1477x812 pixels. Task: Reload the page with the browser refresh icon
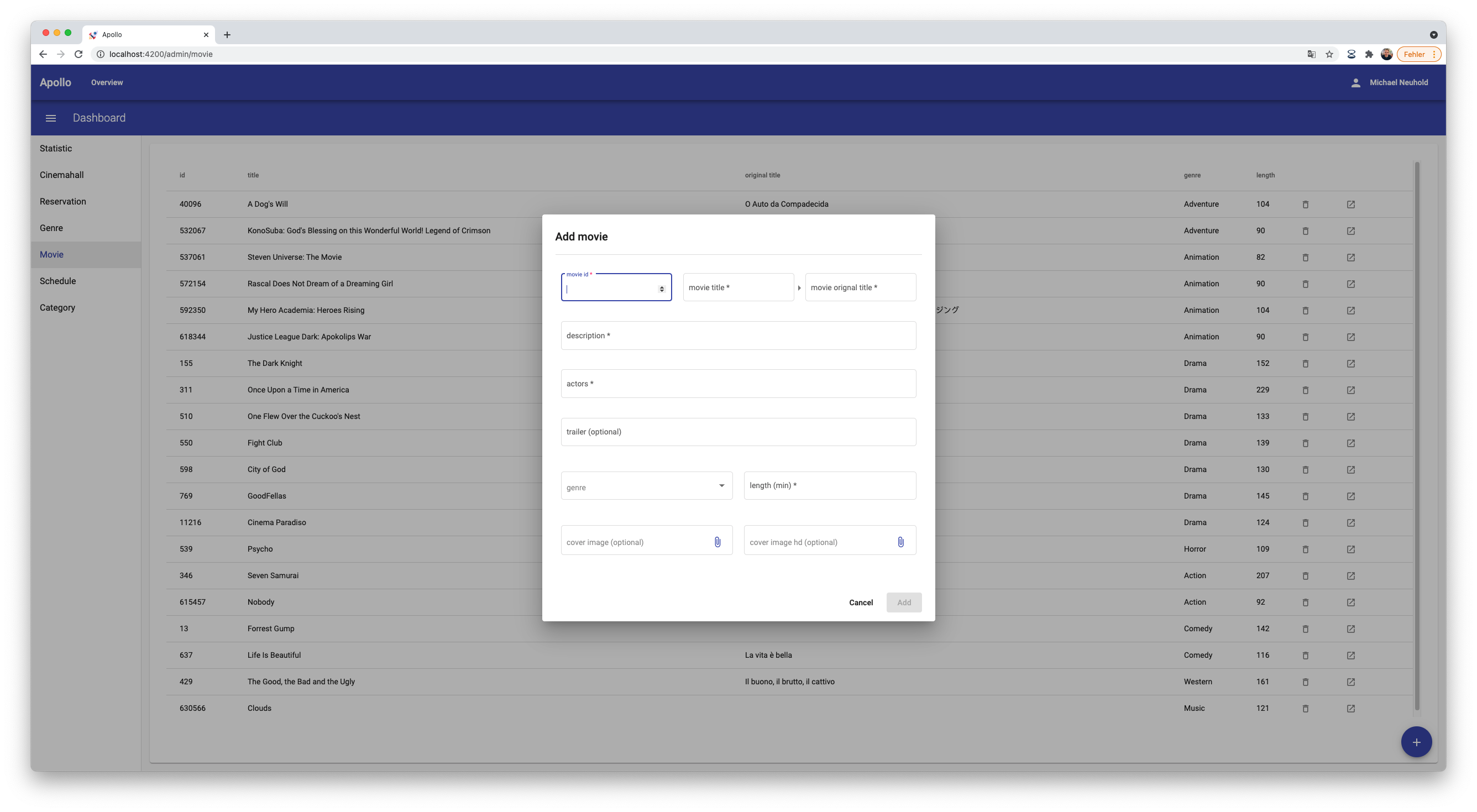pos(79,54)
